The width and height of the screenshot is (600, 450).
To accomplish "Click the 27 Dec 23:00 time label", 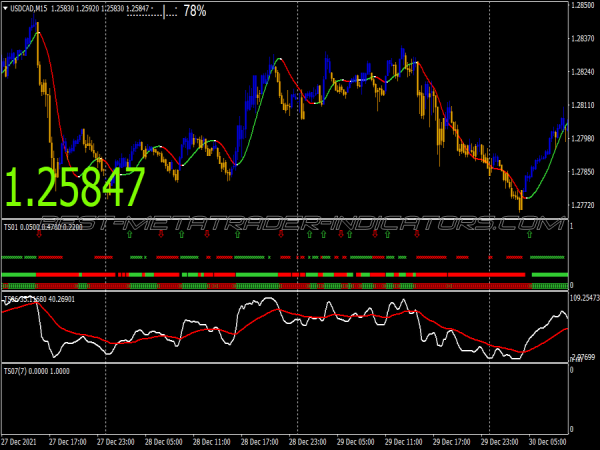I will [x=116, y=442].
